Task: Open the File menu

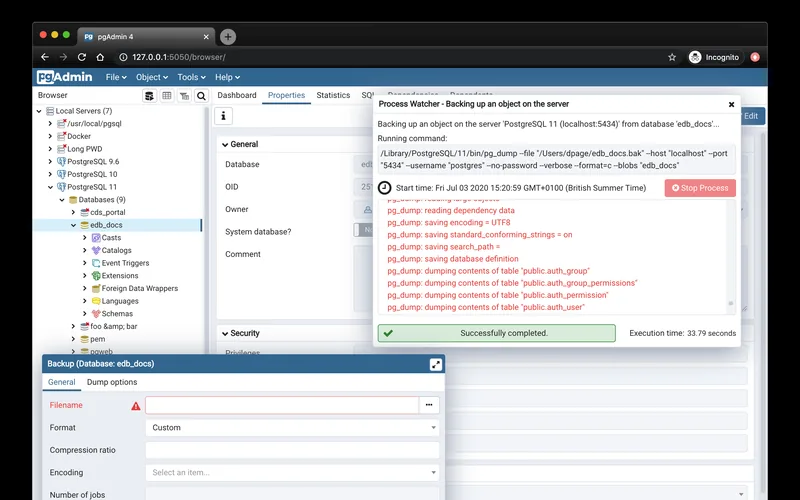Action: [116, 77]
